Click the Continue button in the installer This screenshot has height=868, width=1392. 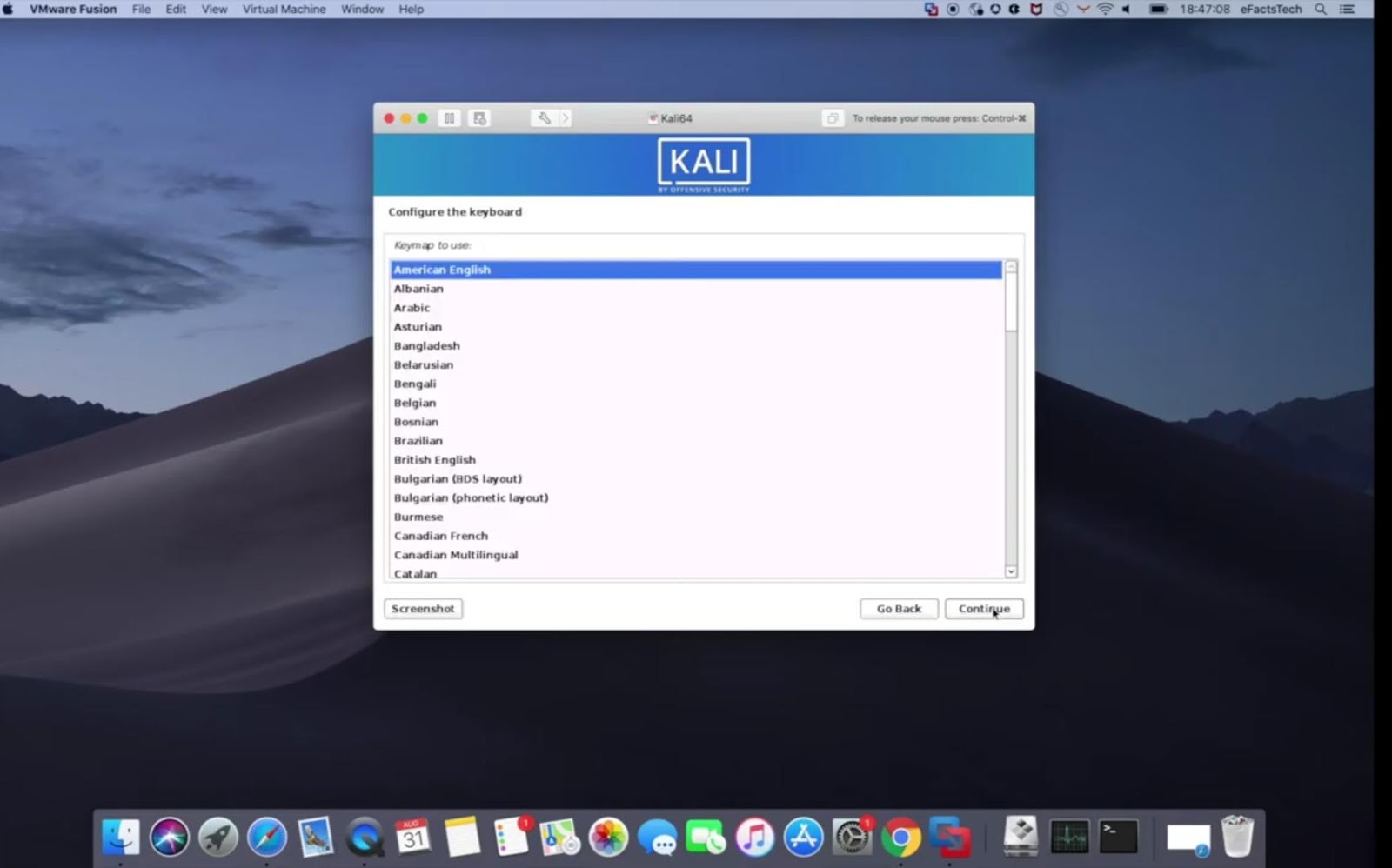coord(984,609)
